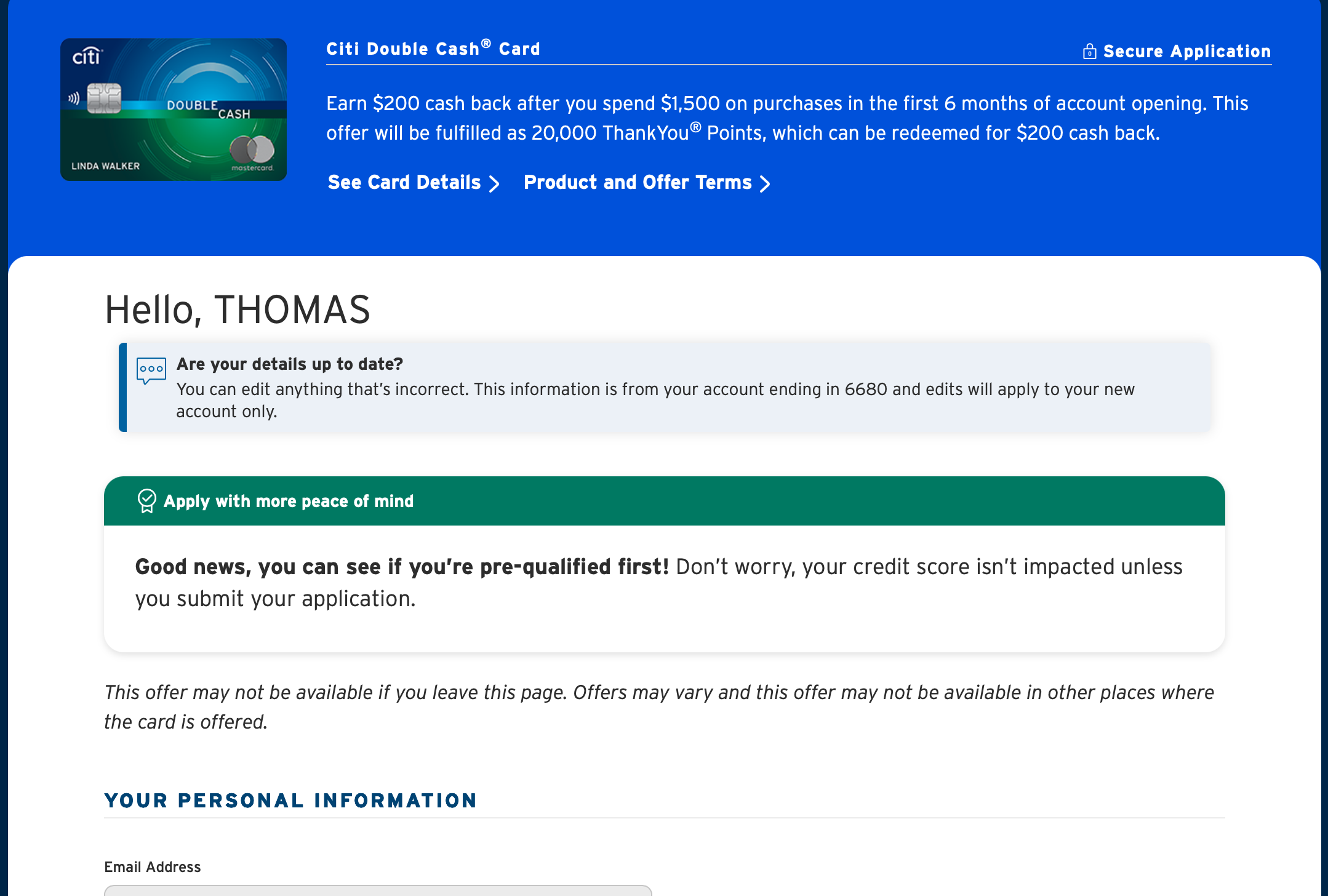The image size is (1328, 896).
Task: Click the Citi logo on card image
Action: tap(87, 56)
